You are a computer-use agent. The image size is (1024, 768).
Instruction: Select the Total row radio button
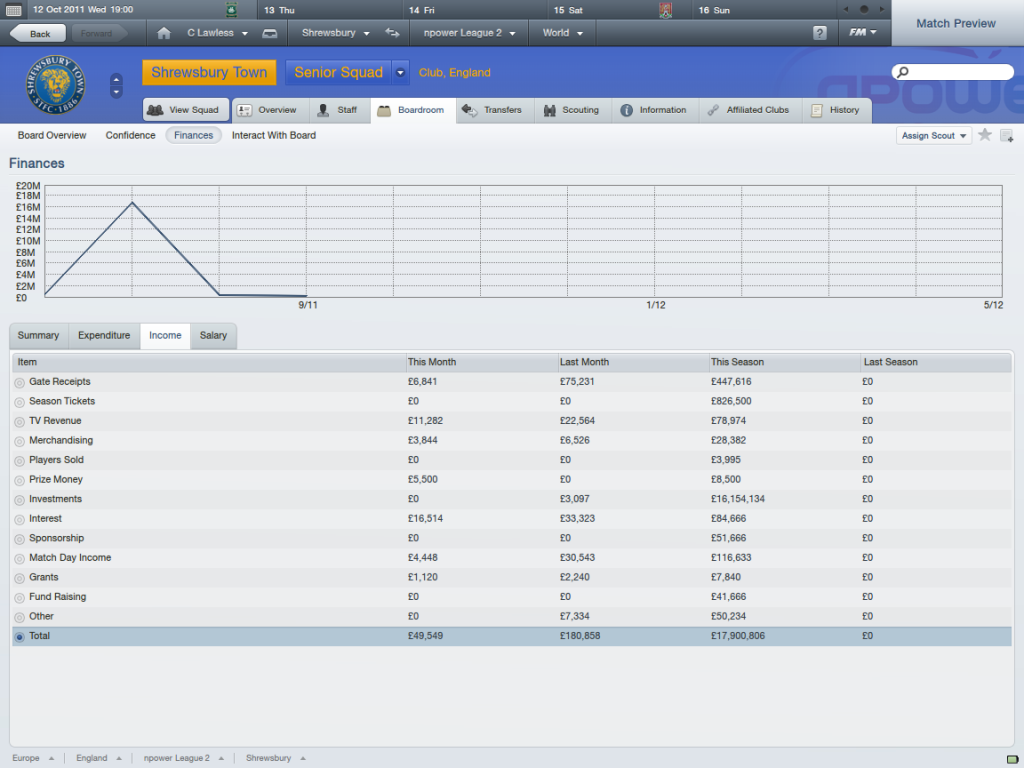pyautogui.click(x=20, y=637)
